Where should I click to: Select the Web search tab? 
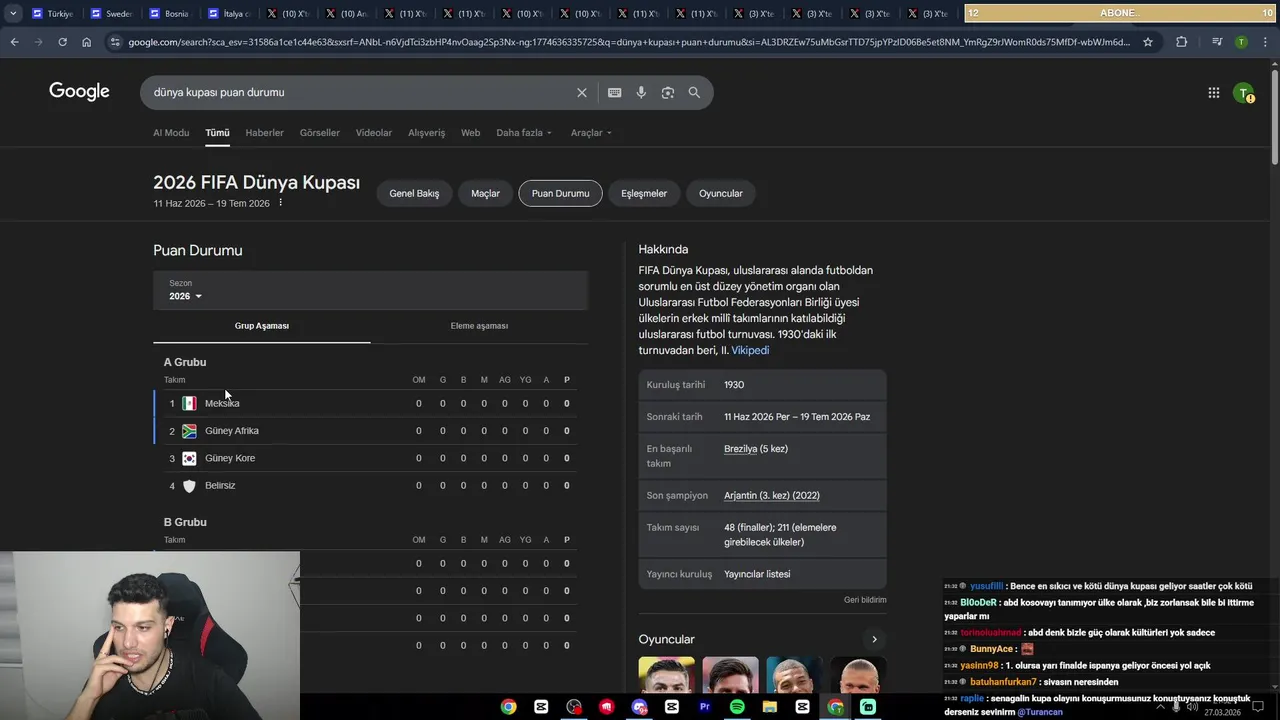click(470, 133)
